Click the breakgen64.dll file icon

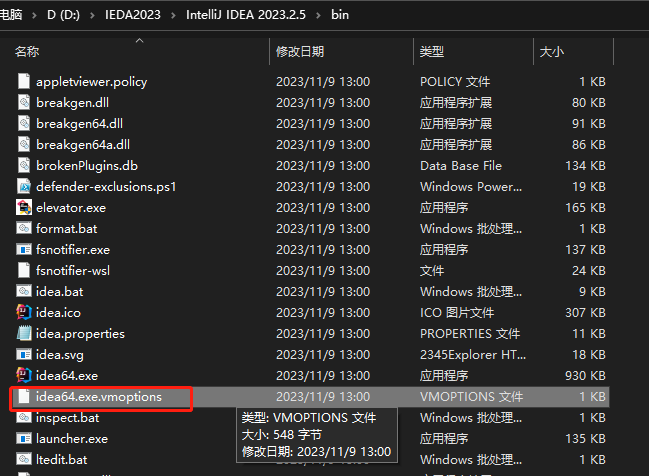(24, 123)
